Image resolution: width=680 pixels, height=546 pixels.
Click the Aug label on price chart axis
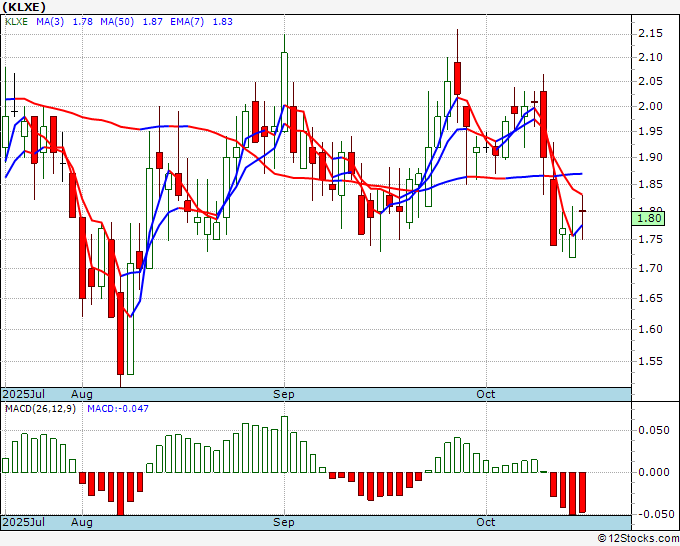point(82,394)
